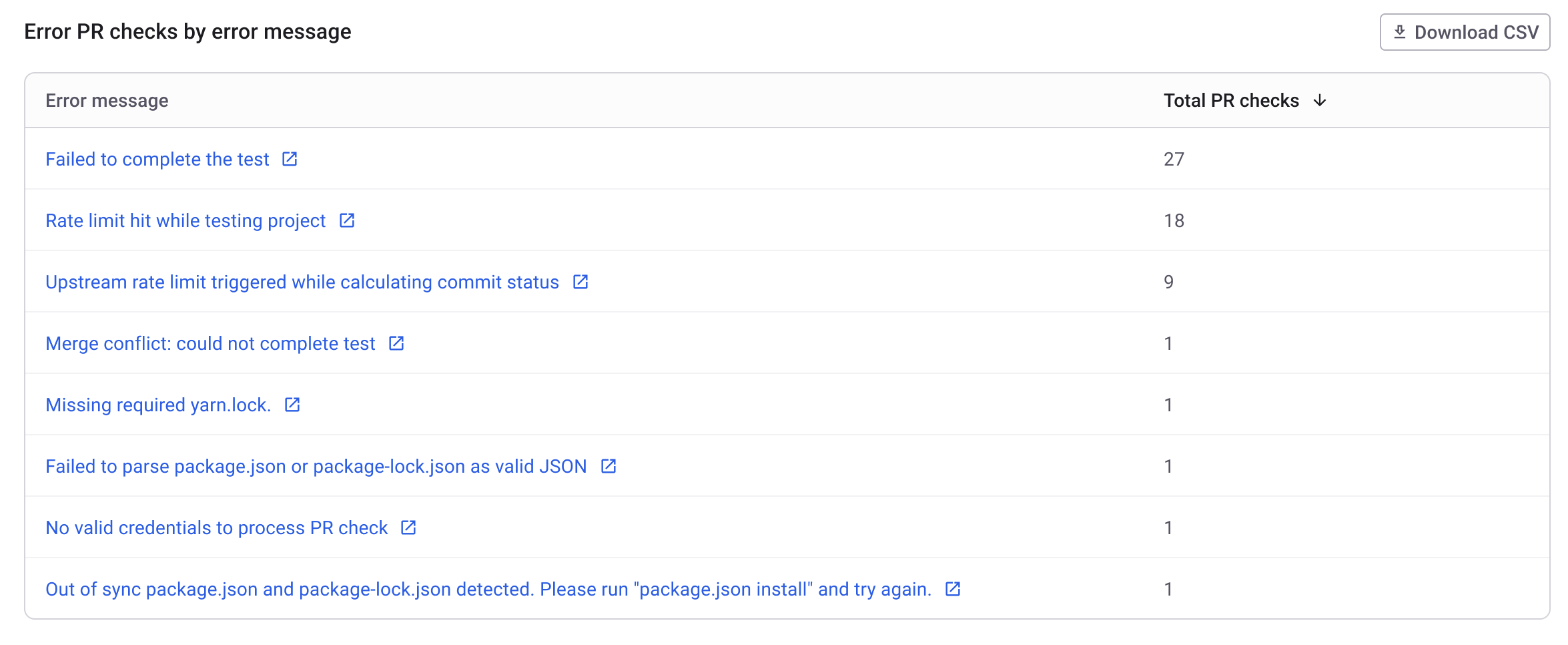This screenshot has width=1568, height=645.
Task: Click external icon beside 'No valid credentials' message
Action: point(408,527)
